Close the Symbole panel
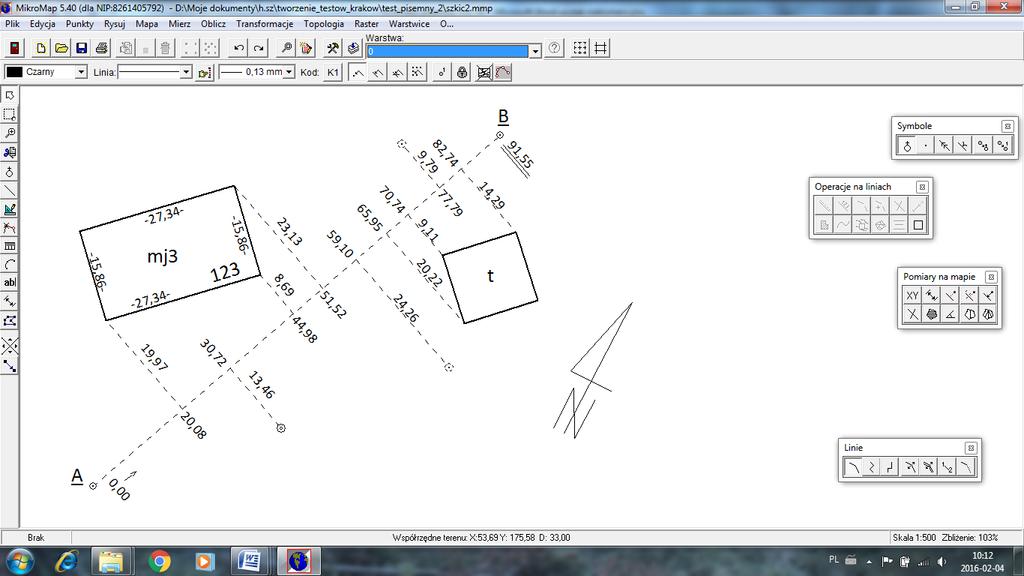1024x576 pixels. [x=1007, y=126]
